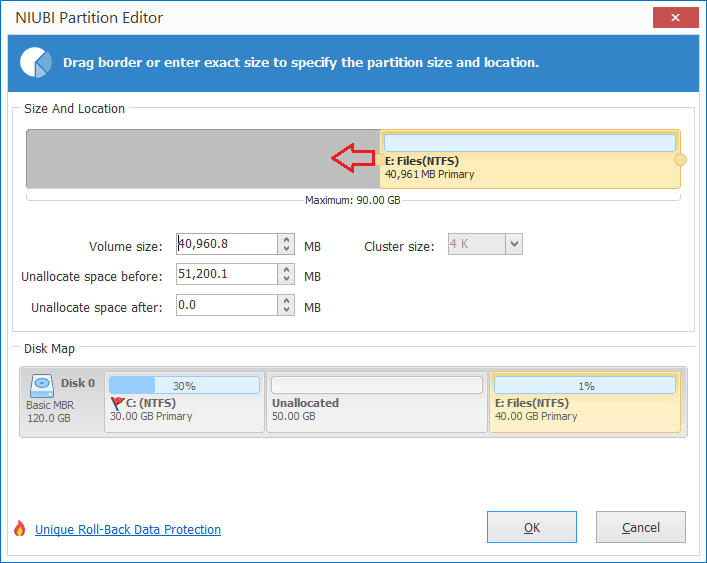Click the Unallocate space after field

point(227,305)
